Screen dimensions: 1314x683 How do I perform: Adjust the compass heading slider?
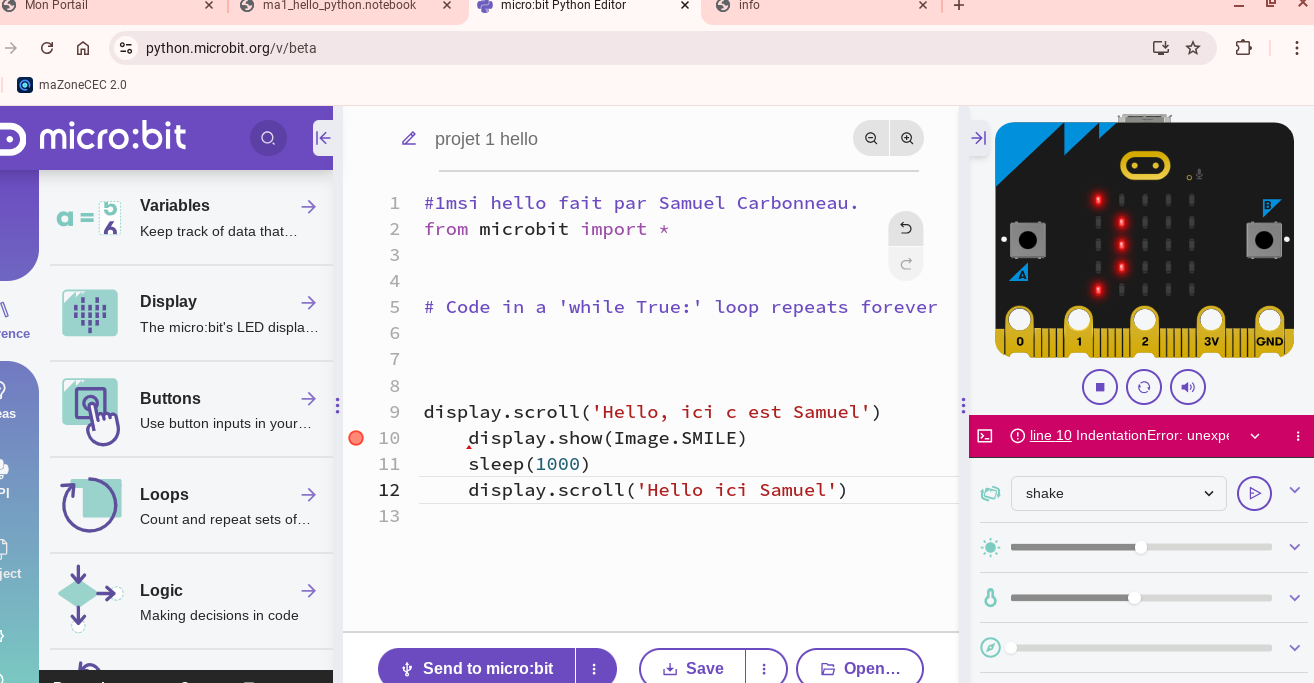pyautogui.click(x=1141, y=647)
